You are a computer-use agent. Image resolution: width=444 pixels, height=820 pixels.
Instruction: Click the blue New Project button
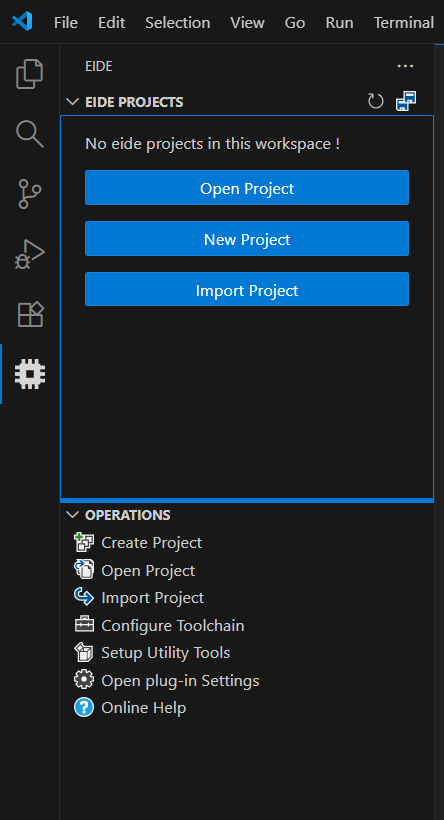(x=247, y=239)
